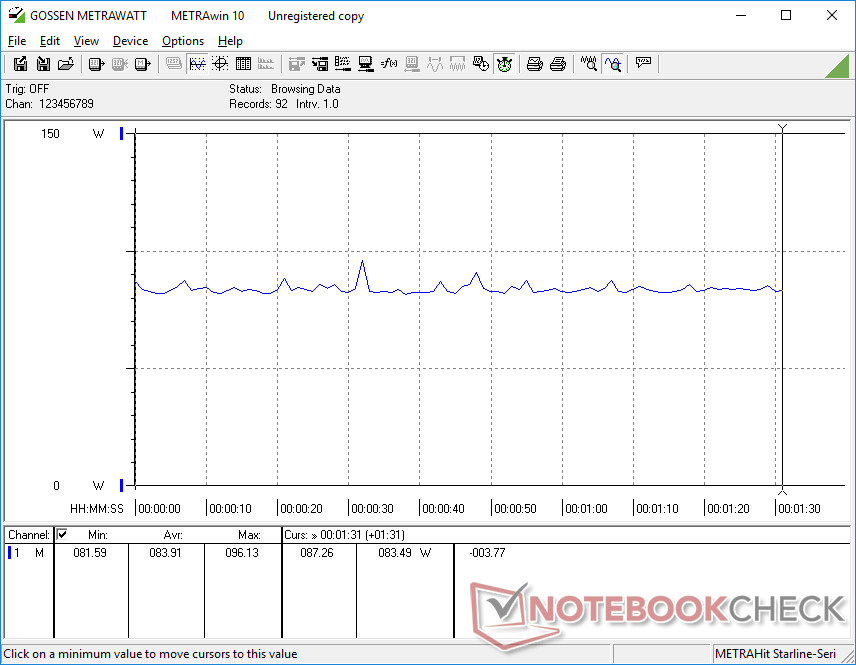
Task: Click the Curs time 00:01:31 header
Action: pos(344,535)
